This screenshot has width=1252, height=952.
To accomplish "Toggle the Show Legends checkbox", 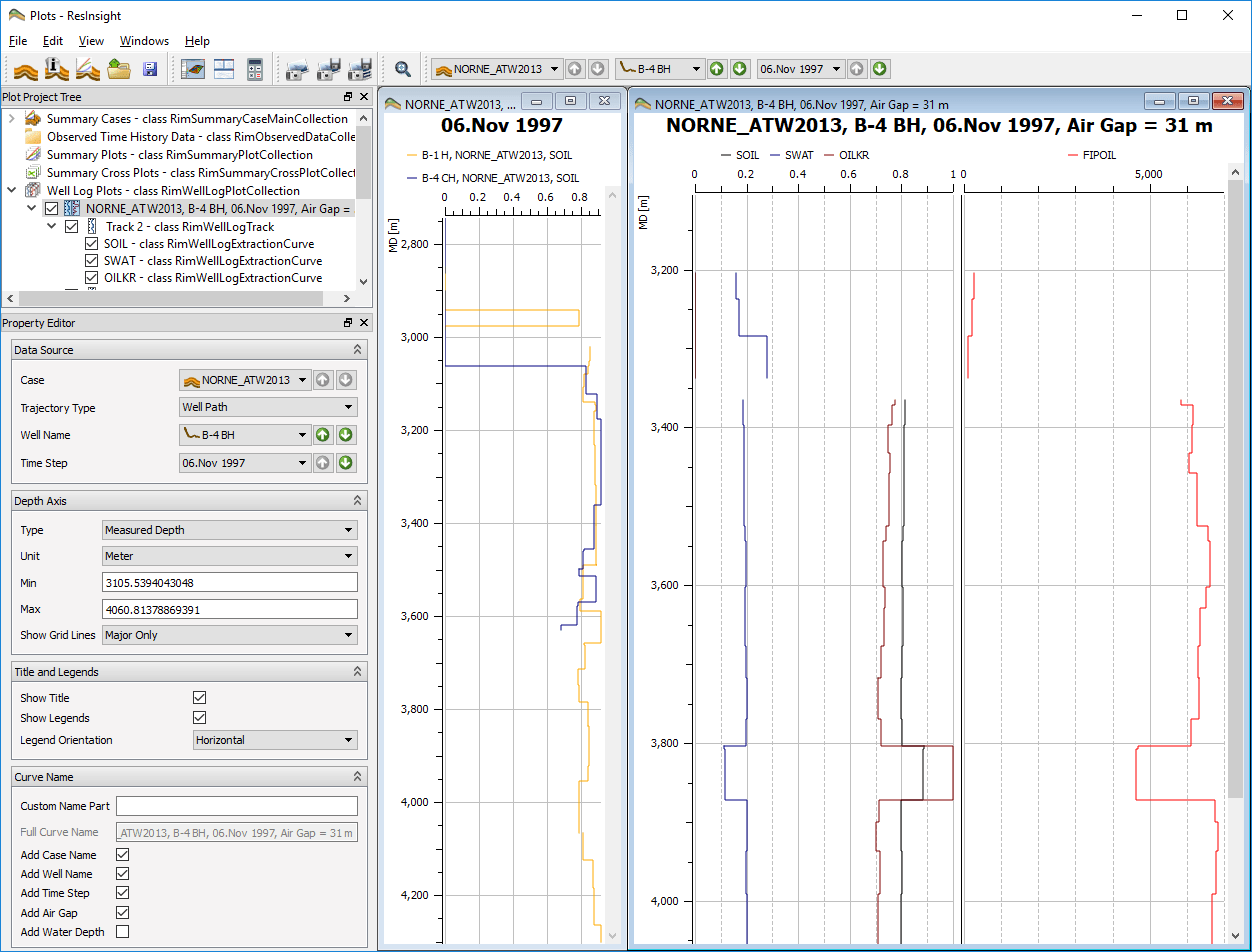I will pos(199,718).
